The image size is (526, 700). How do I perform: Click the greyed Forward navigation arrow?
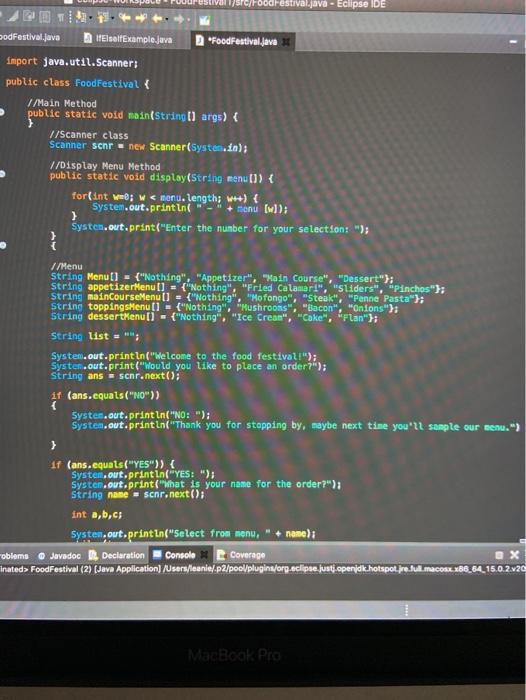(x=179, y=19)
